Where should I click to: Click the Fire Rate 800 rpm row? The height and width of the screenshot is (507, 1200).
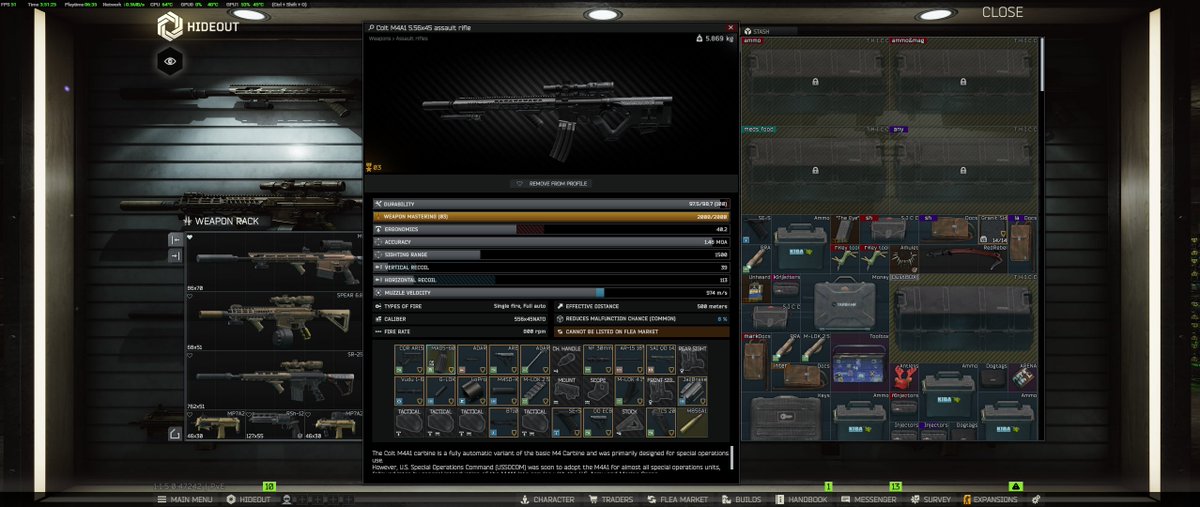pos(461,330)
